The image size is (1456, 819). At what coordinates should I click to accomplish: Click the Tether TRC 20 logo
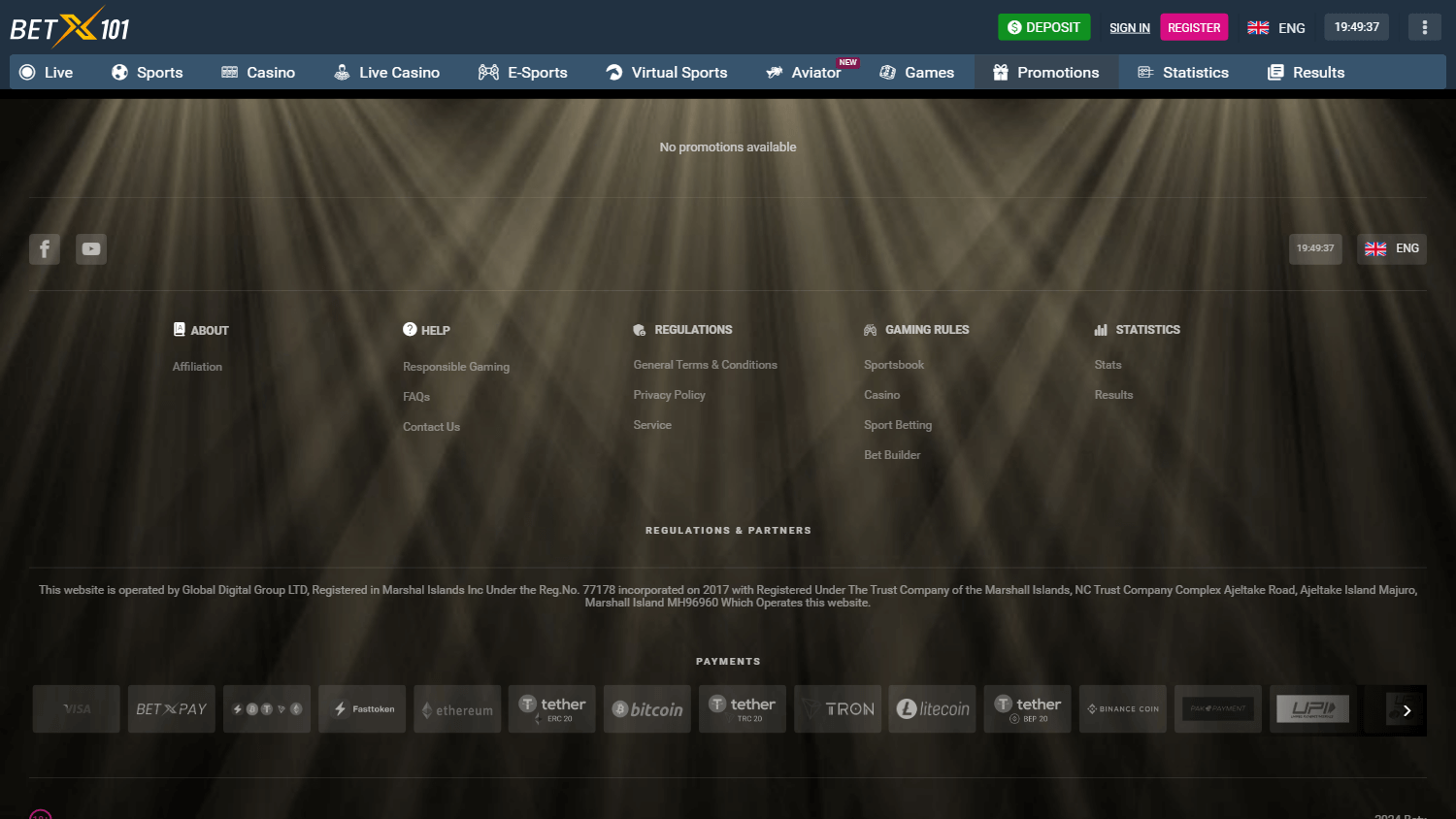pyautogui.click(x=743, y=709)
